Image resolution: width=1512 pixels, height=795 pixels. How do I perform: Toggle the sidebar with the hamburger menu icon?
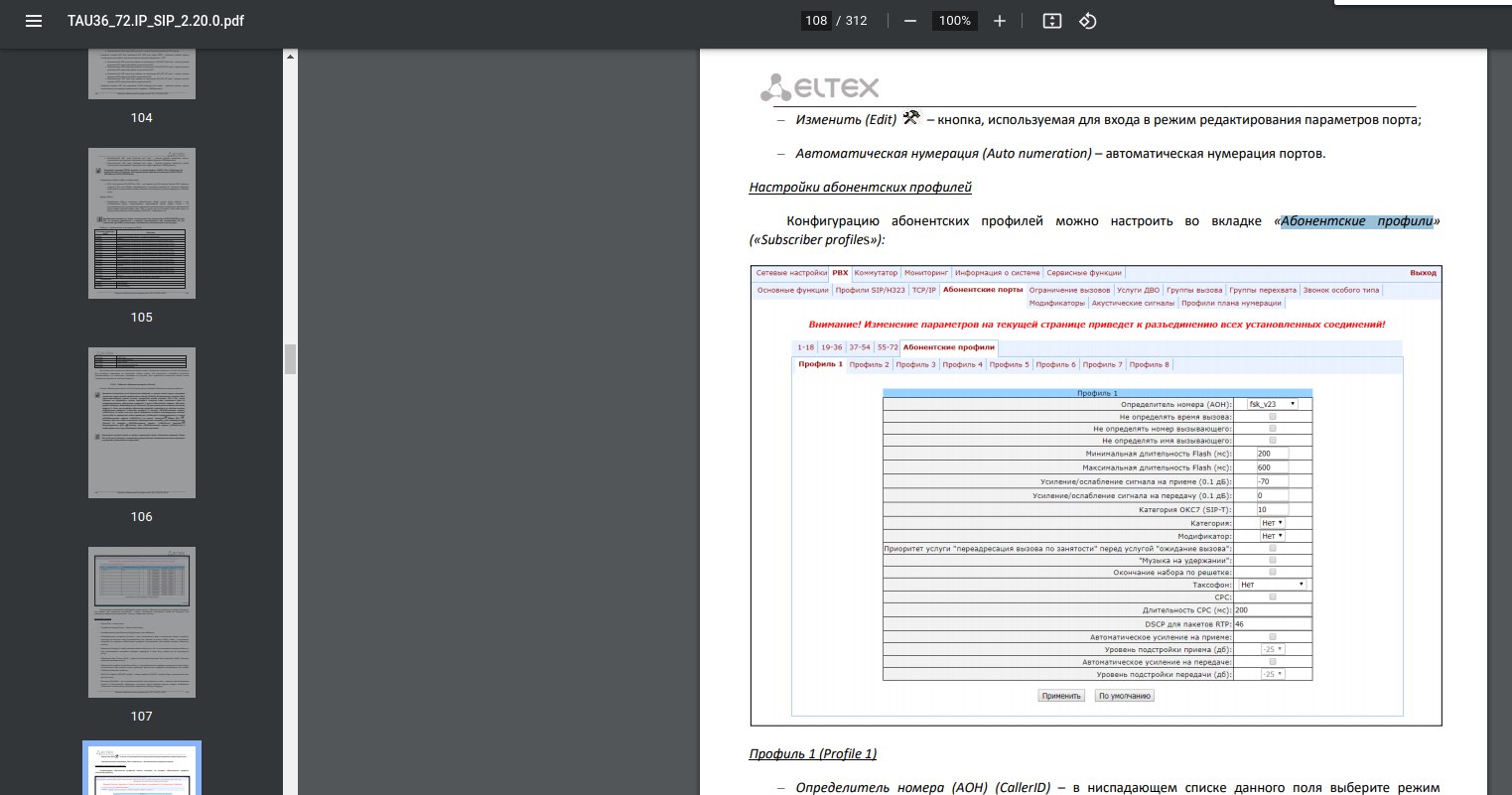(34, 21)
